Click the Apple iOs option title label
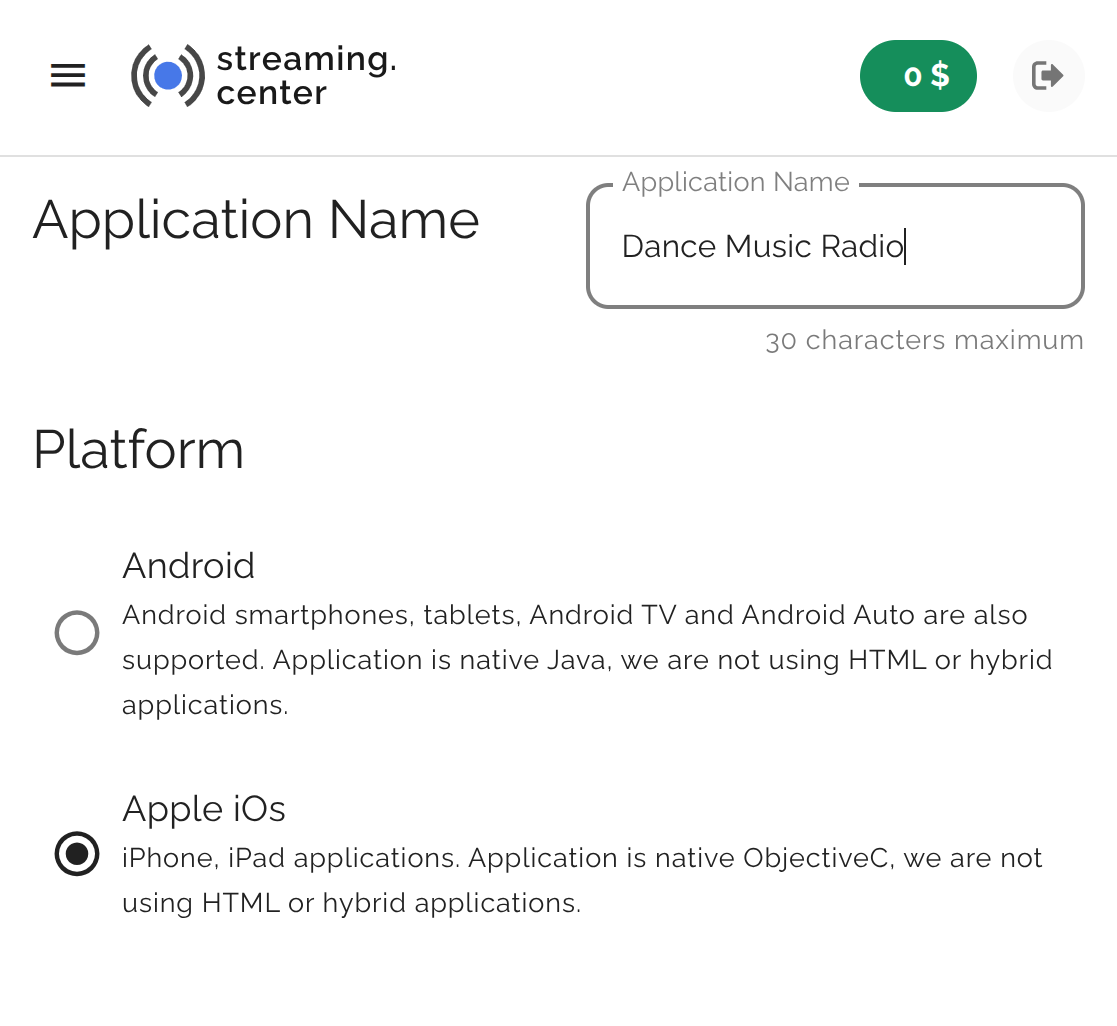 click(204, 809)
